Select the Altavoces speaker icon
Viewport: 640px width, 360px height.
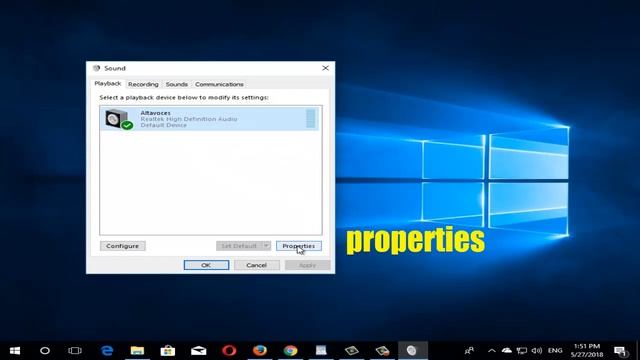click(119, 119)
